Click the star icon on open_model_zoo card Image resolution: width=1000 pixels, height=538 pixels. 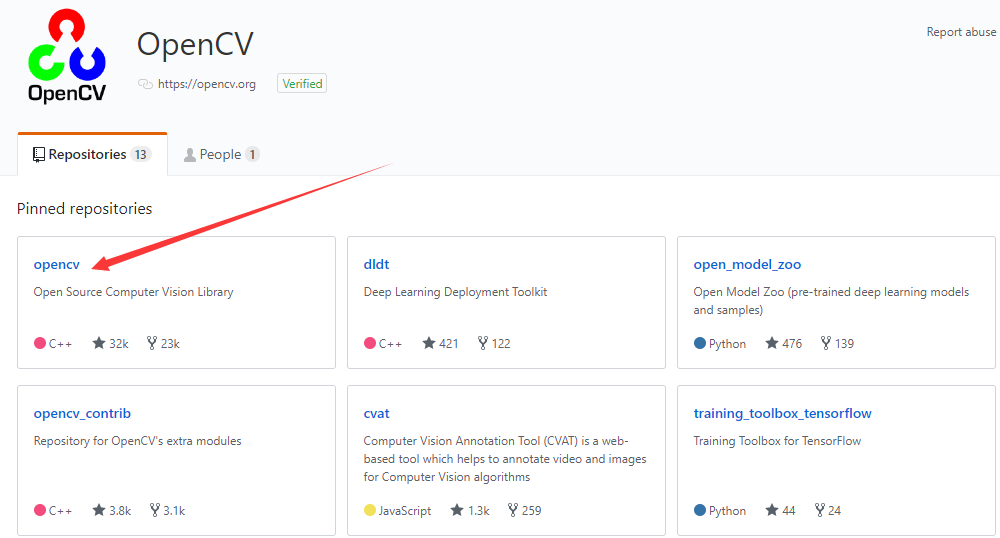tap(771, 343)
